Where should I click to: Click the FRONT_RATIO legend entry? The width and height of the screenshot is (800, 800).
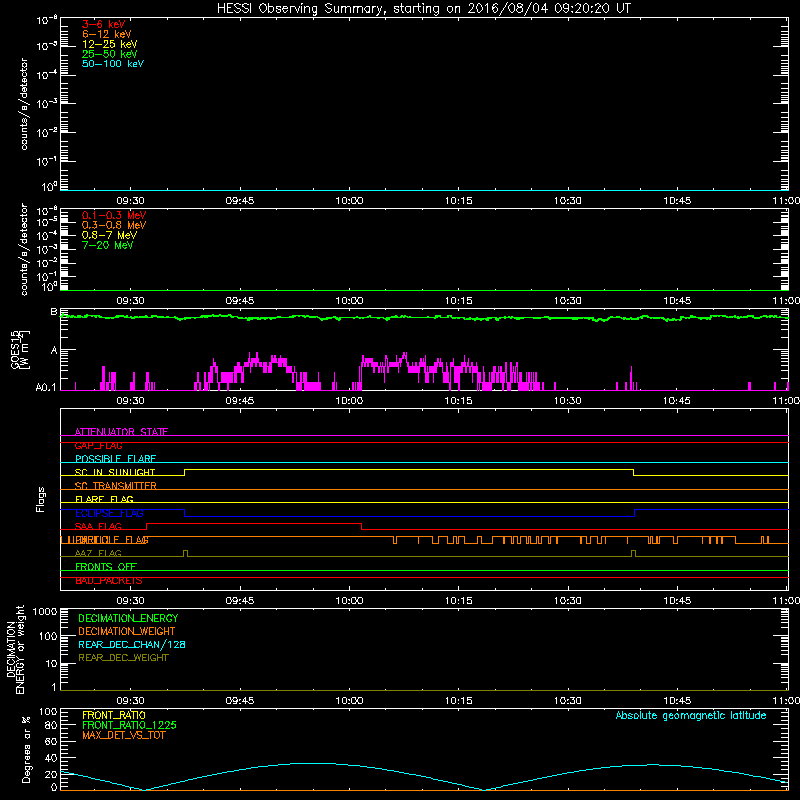coord(114,715)
